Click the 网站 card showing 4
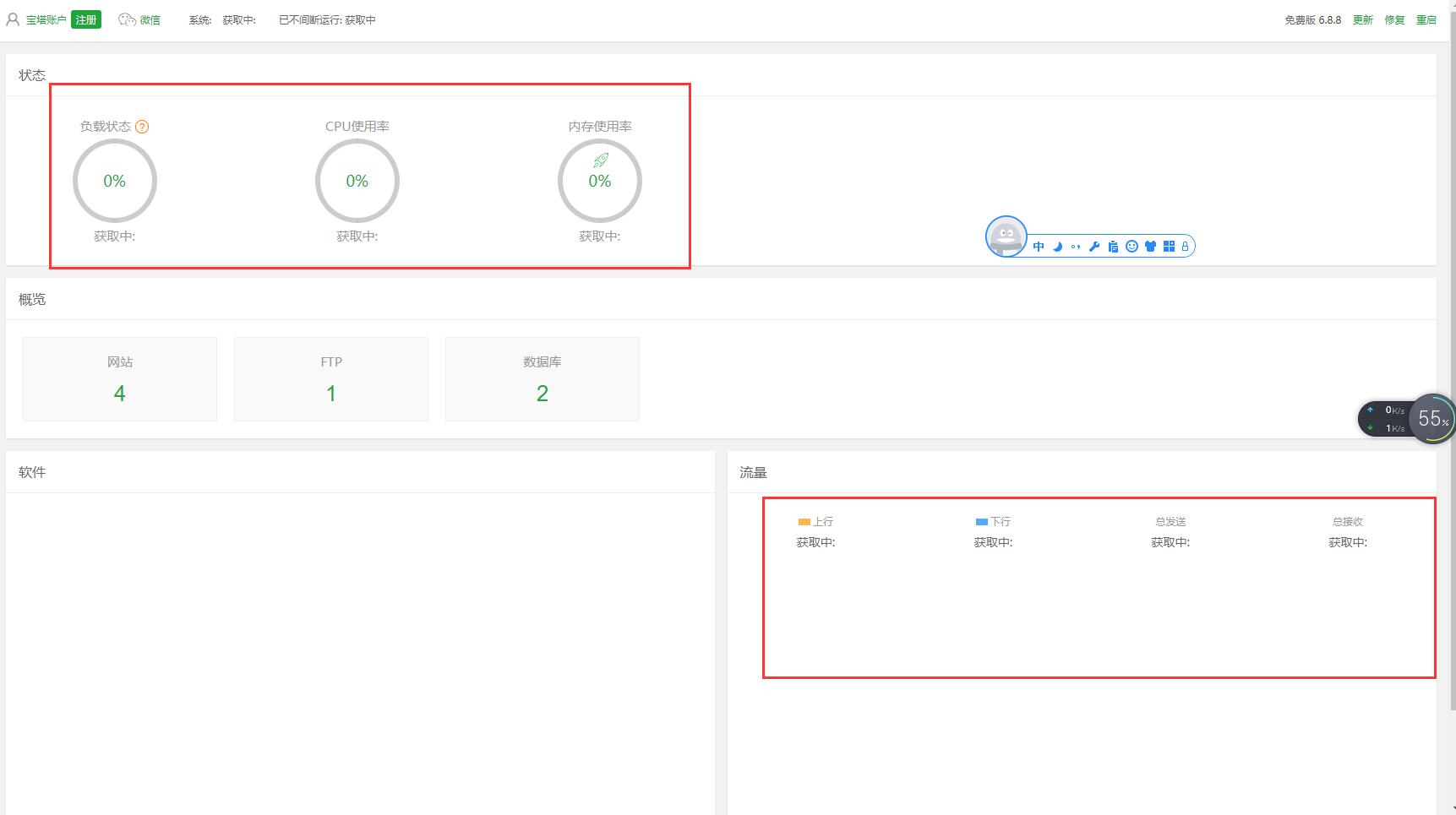 pyautogui.click(x=120, y=379)
